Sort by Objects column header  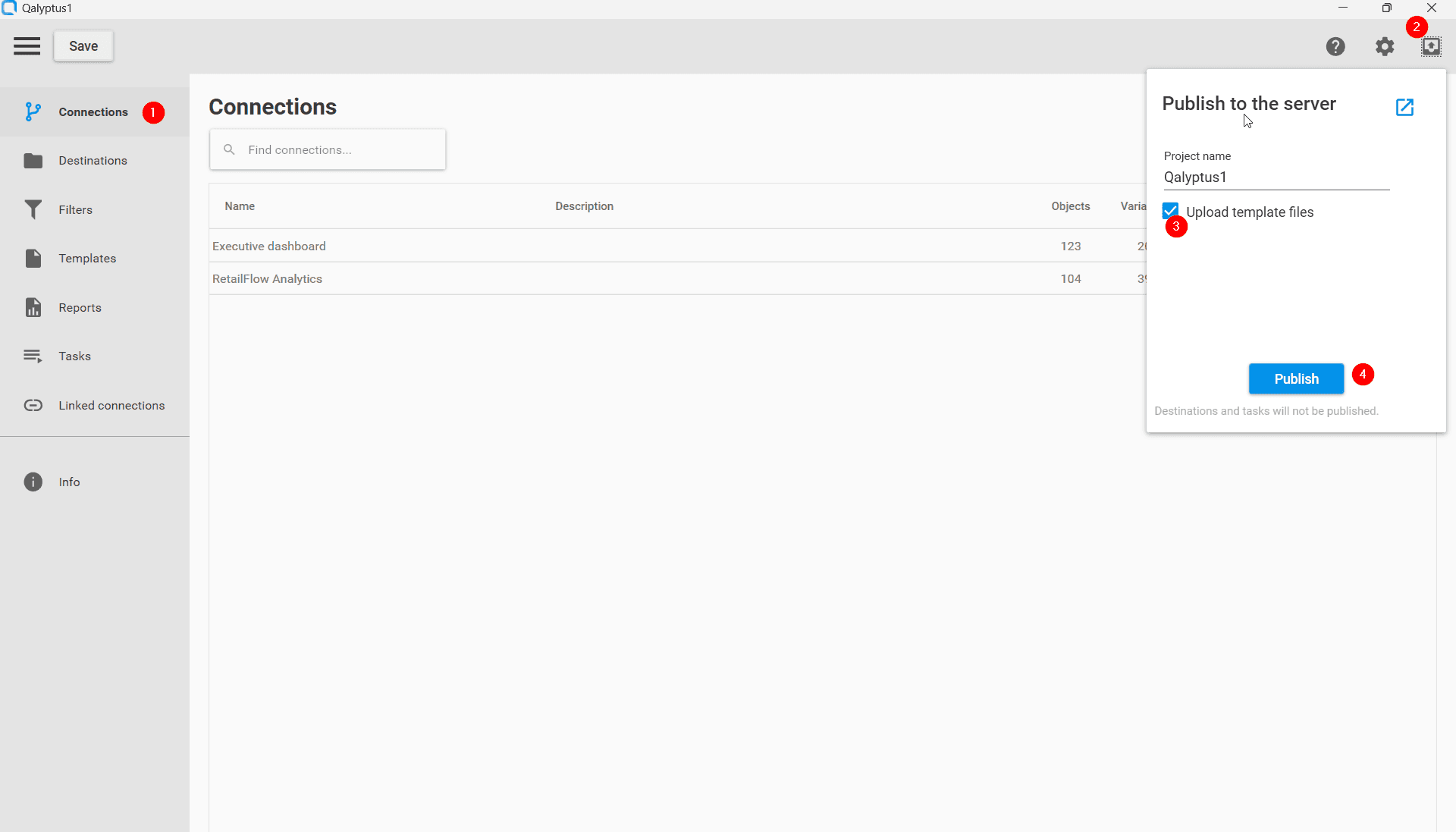(1070, 206)
